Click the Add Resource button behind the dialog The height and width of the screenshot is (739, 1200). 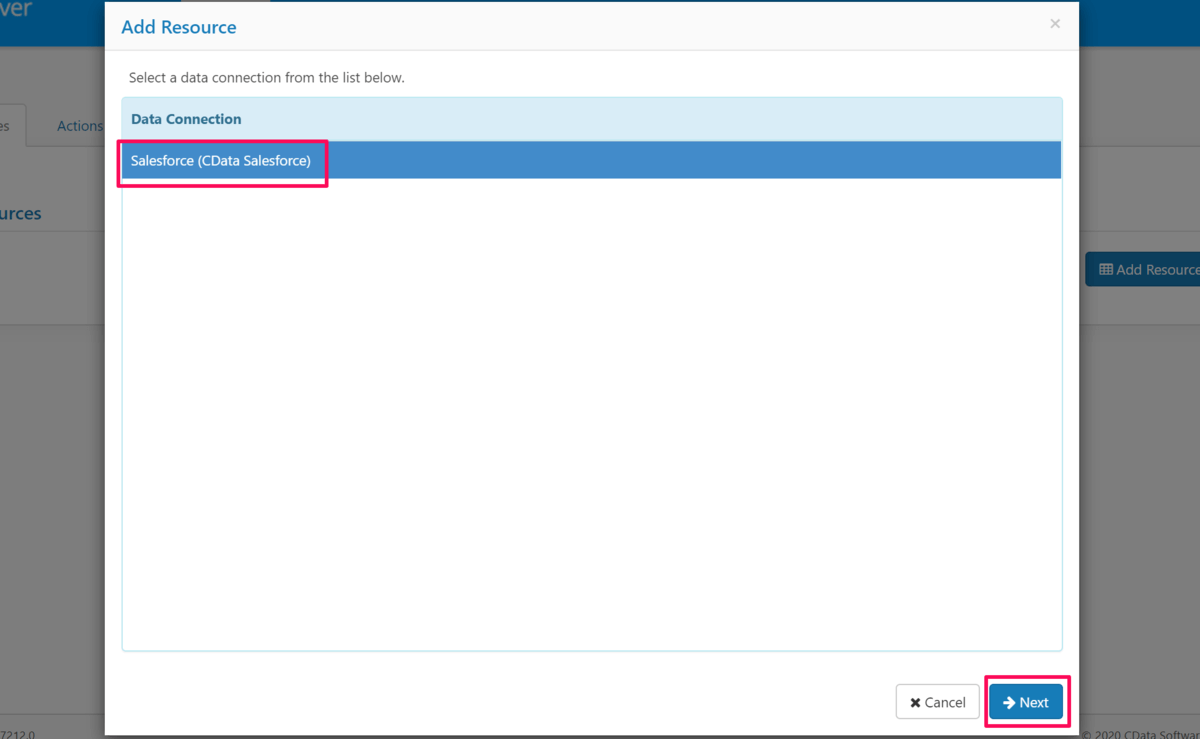[1143, 269]
